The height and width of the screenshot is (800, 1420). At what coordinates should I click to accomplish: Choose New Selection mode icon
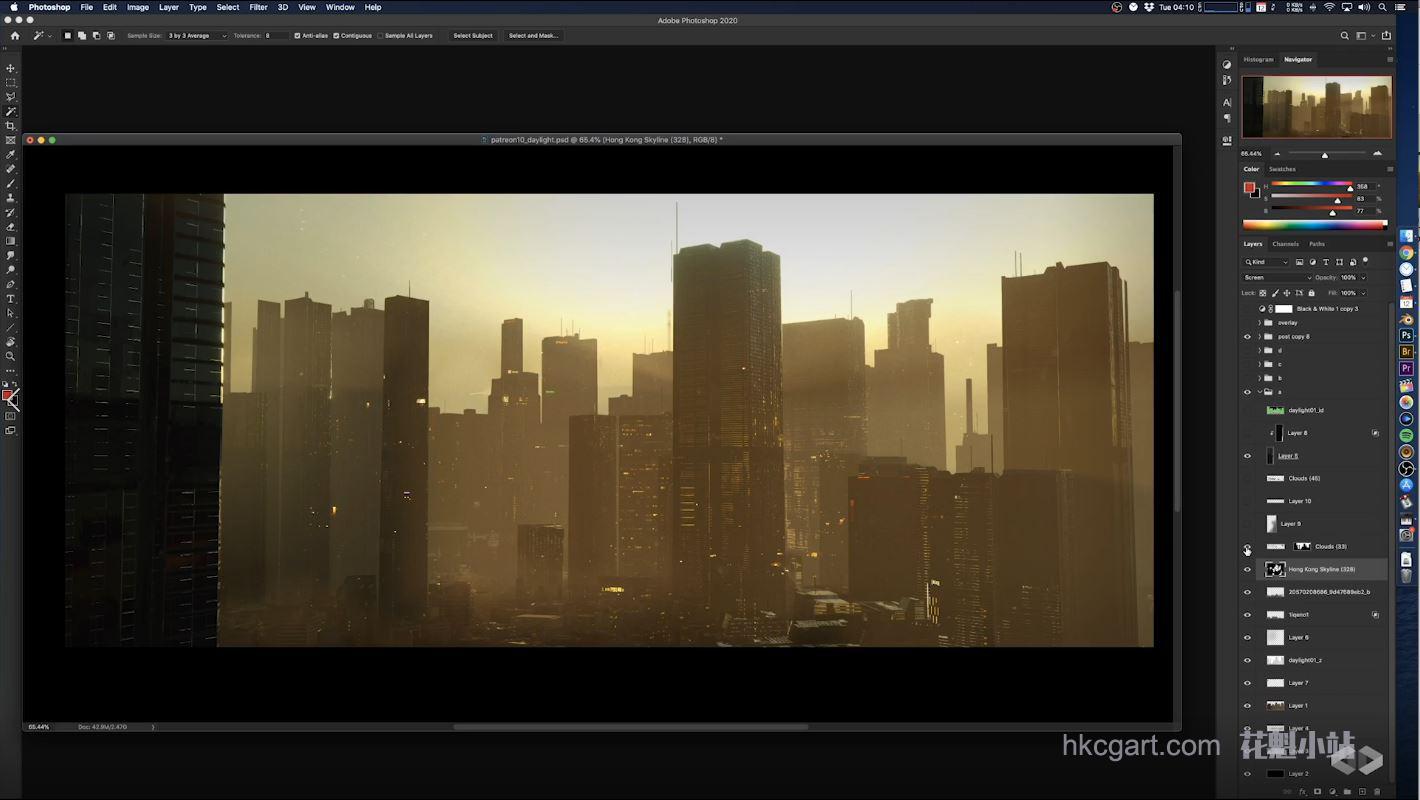67,35
